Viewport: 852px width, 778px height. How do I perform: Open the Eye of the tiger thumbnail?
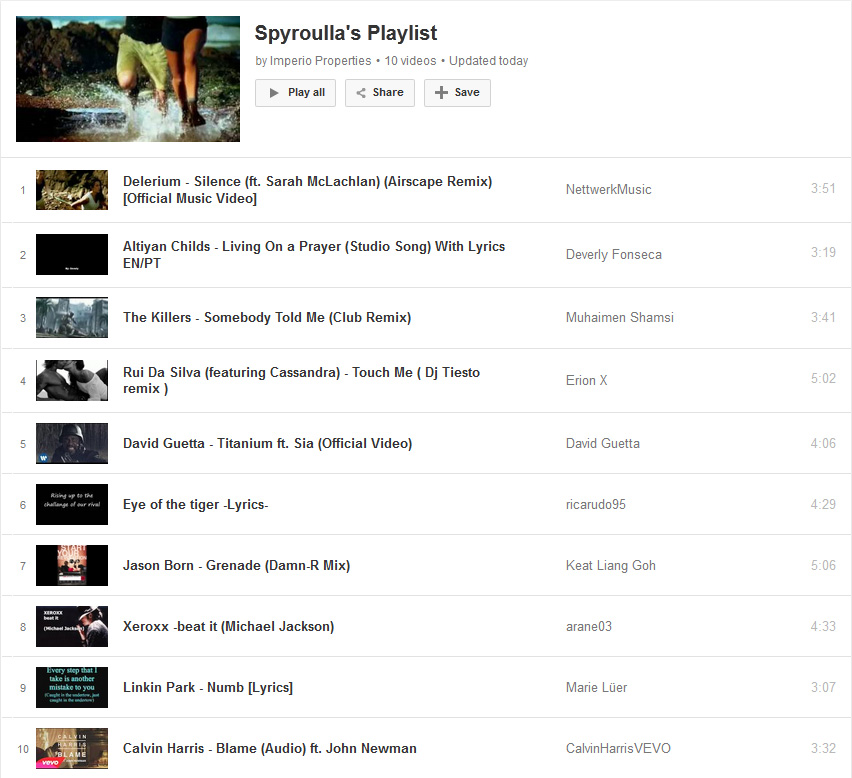pyautogui.click(x=72, y=504)
